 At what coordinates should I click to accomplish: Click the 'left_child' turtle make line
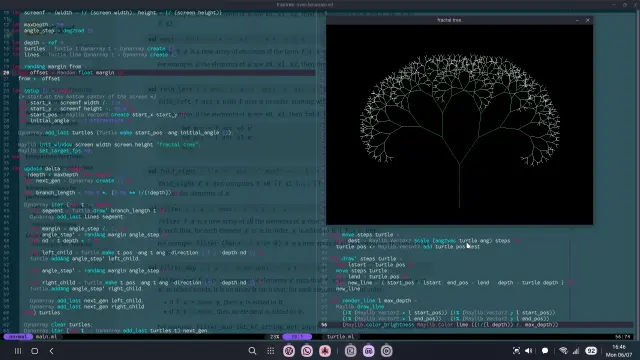pyautogui.click(x=147, y=253)
